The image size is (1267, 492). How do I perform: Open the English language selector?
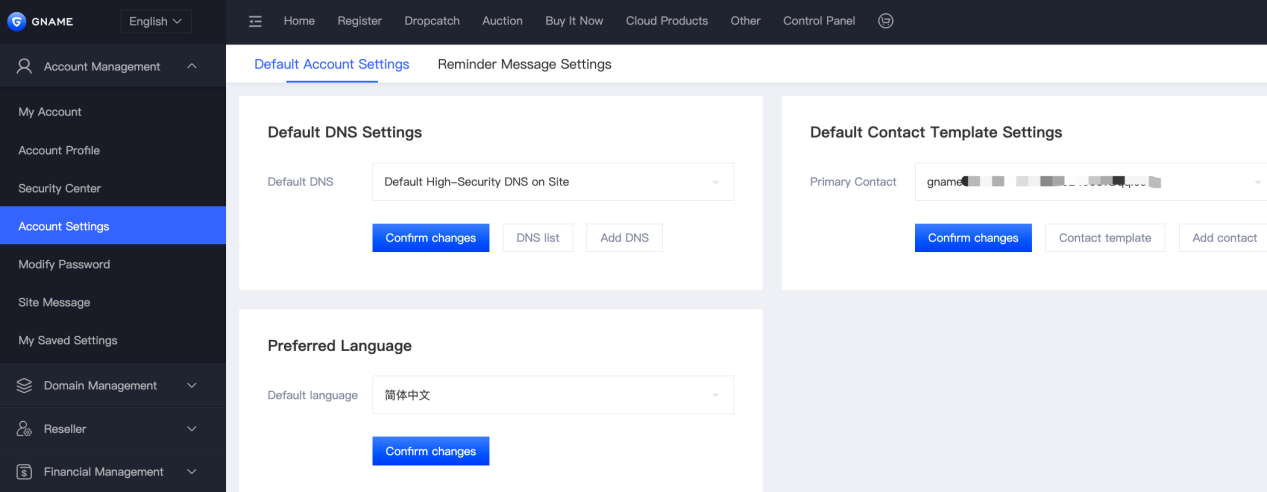click(155, 21)
